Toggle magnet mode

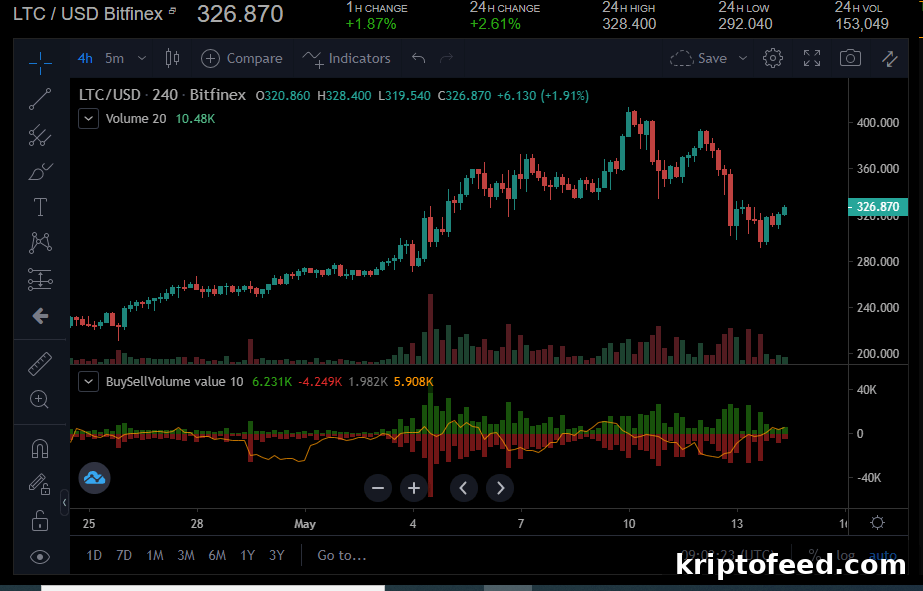click(40, 449)
